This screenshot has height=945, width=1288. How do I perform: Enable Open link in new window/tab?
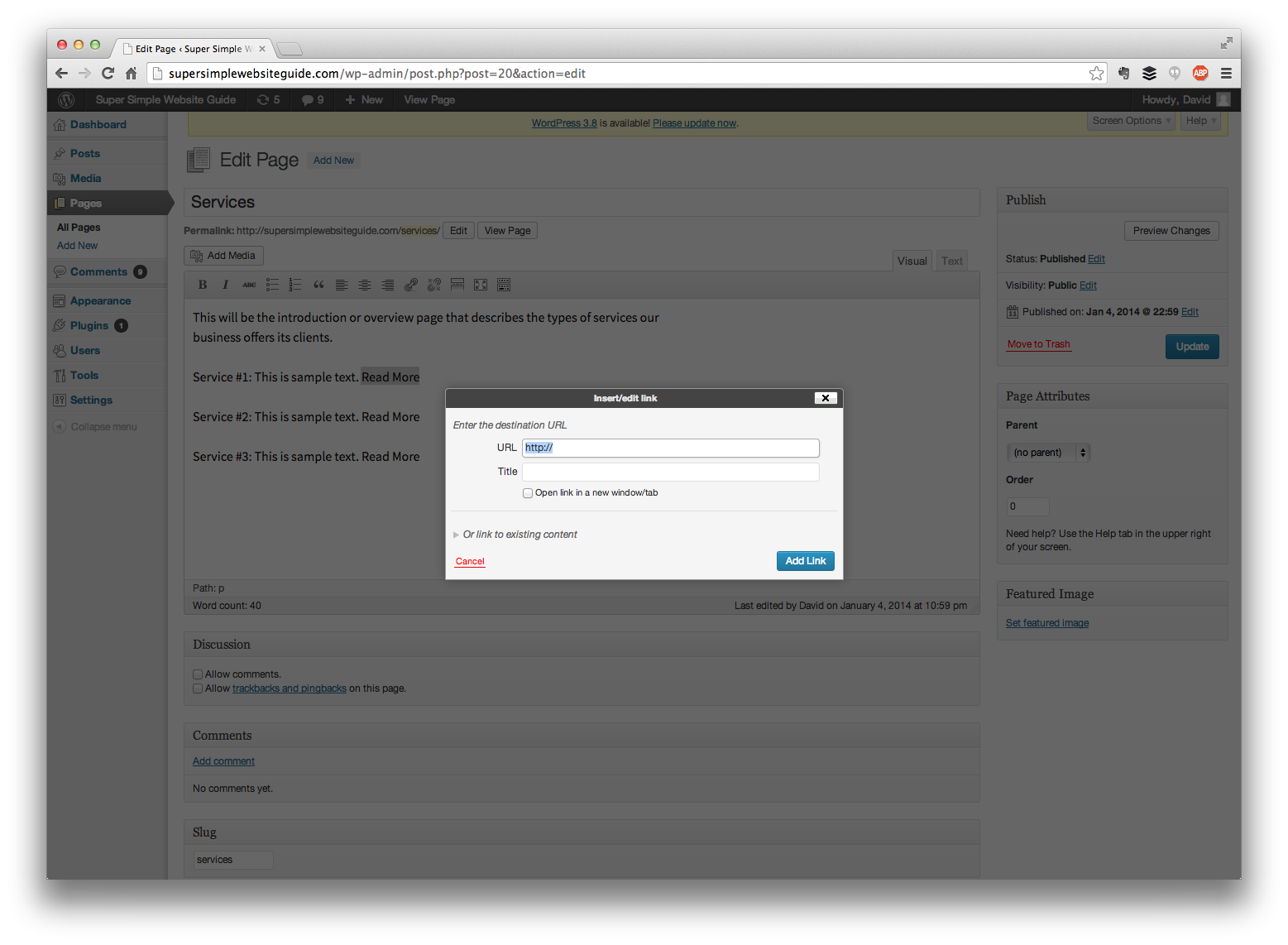pos(528,493)
